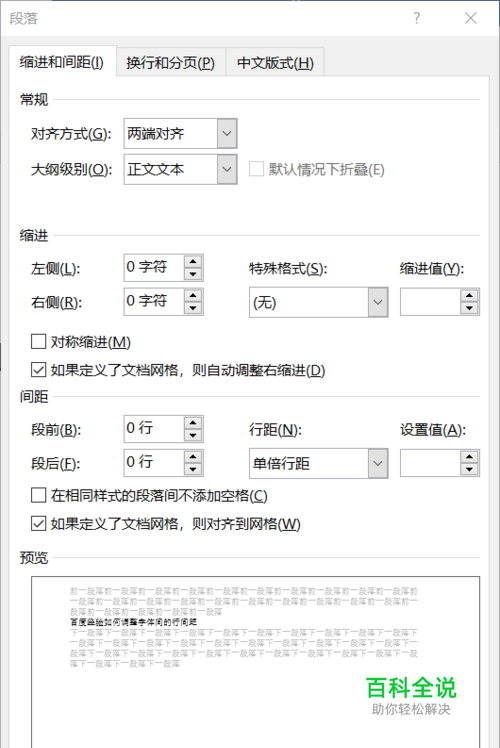Click the 两端对齐 alignment combo box
The width and height of the screenshot is (500, 748).
tap(180, 133)
